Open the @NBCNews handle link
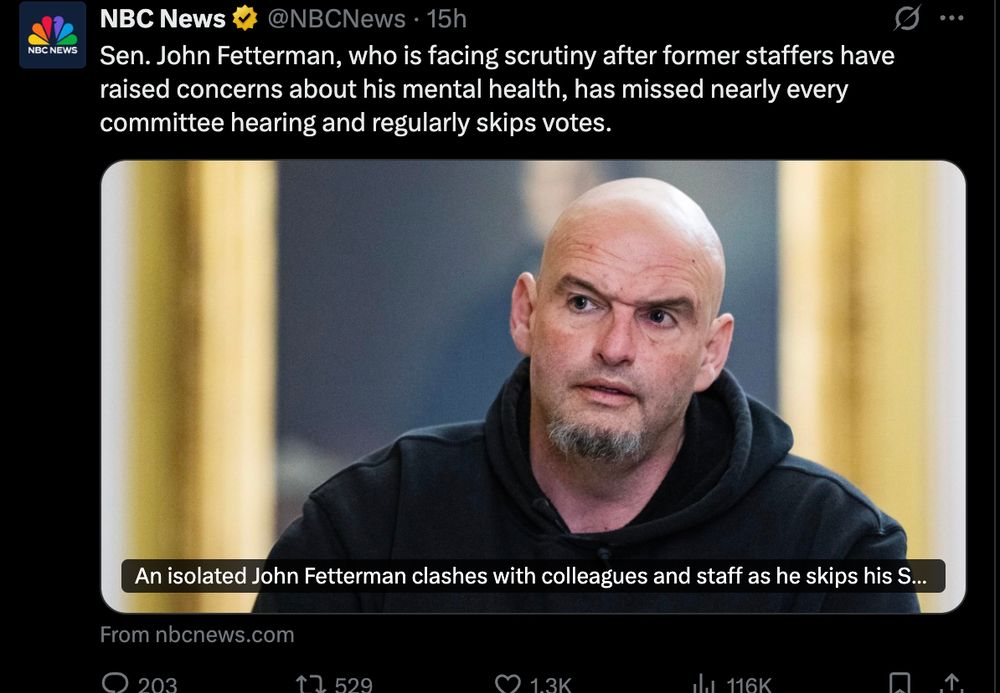 [x=336, y=19]
